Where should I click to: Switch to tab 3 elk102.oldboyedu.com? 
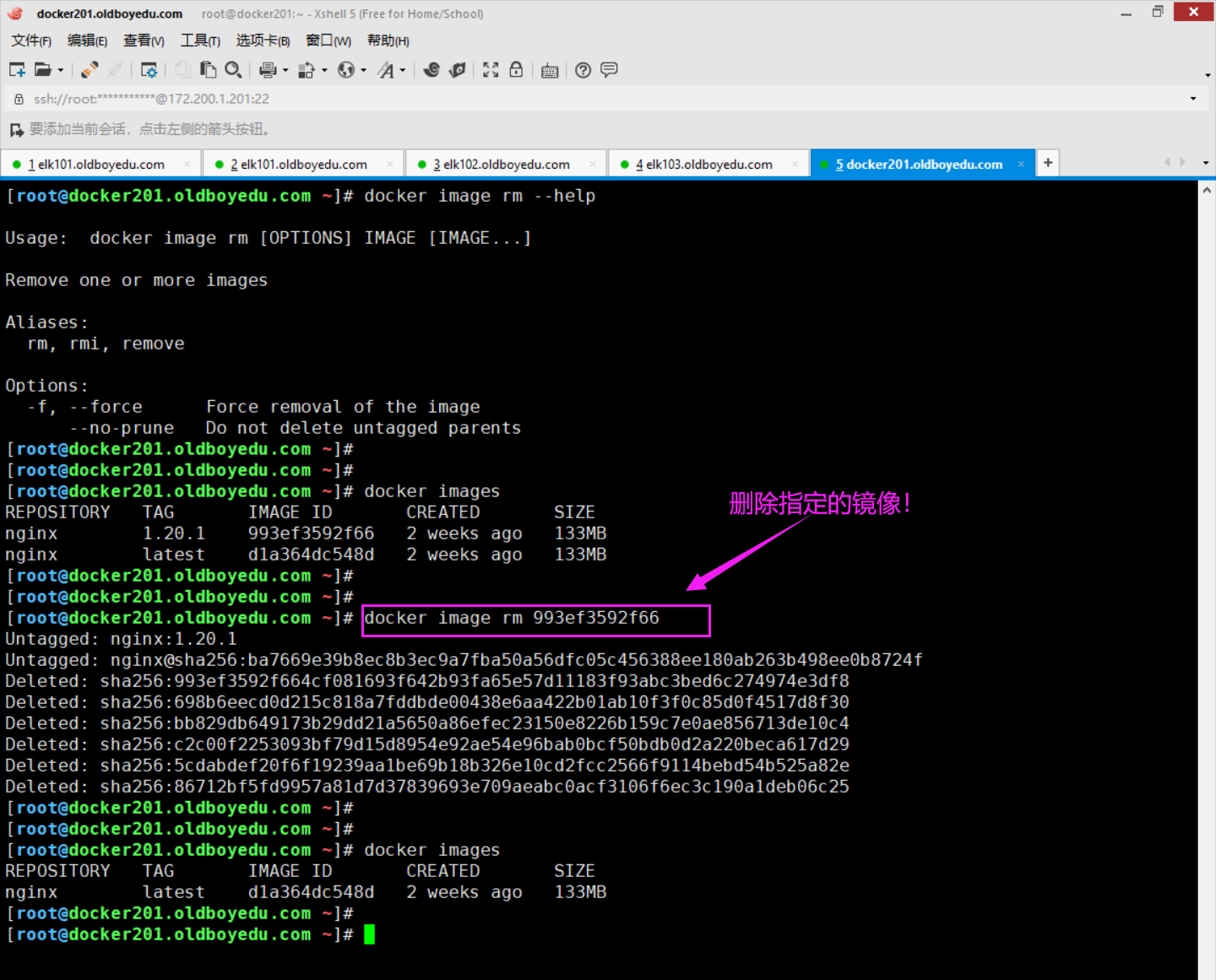506,164
